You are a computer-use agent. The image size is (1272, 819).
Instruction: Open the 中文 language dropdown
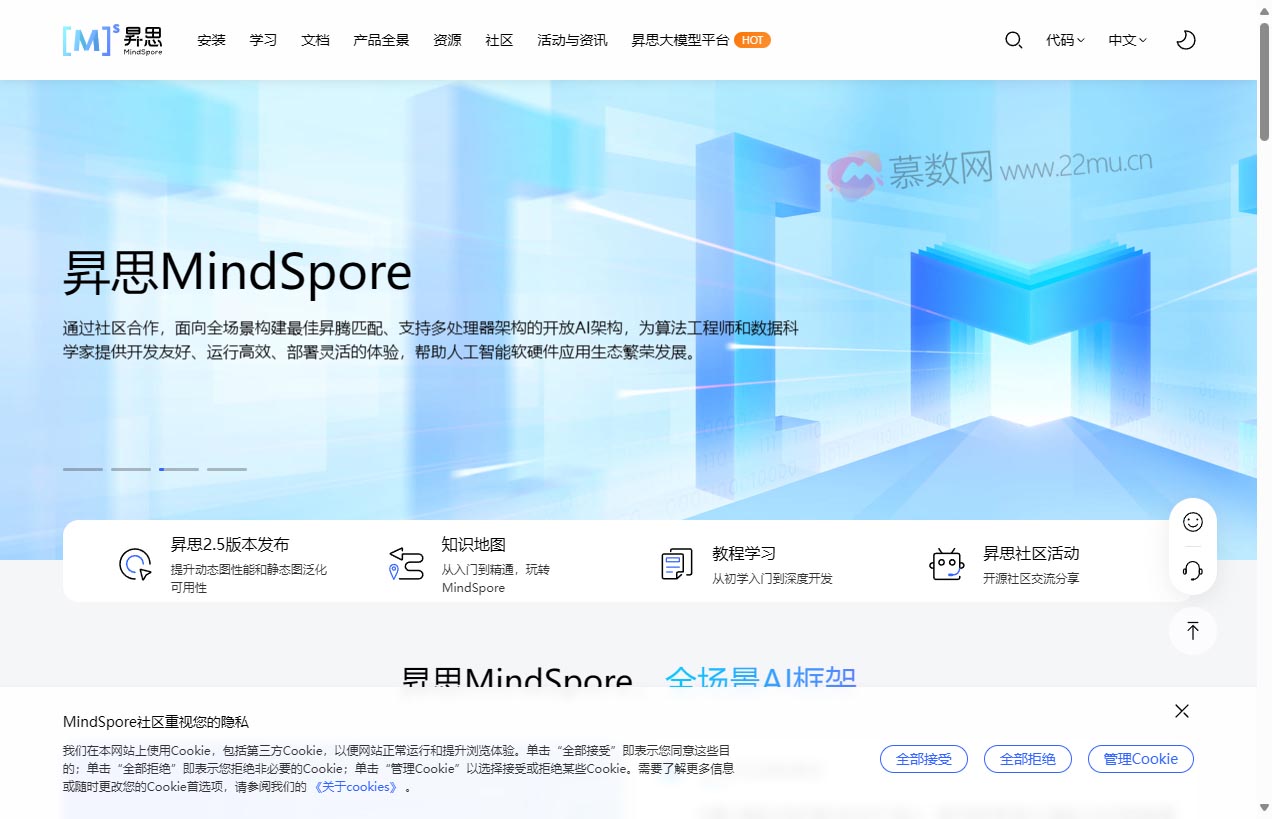click(1126, 40)
